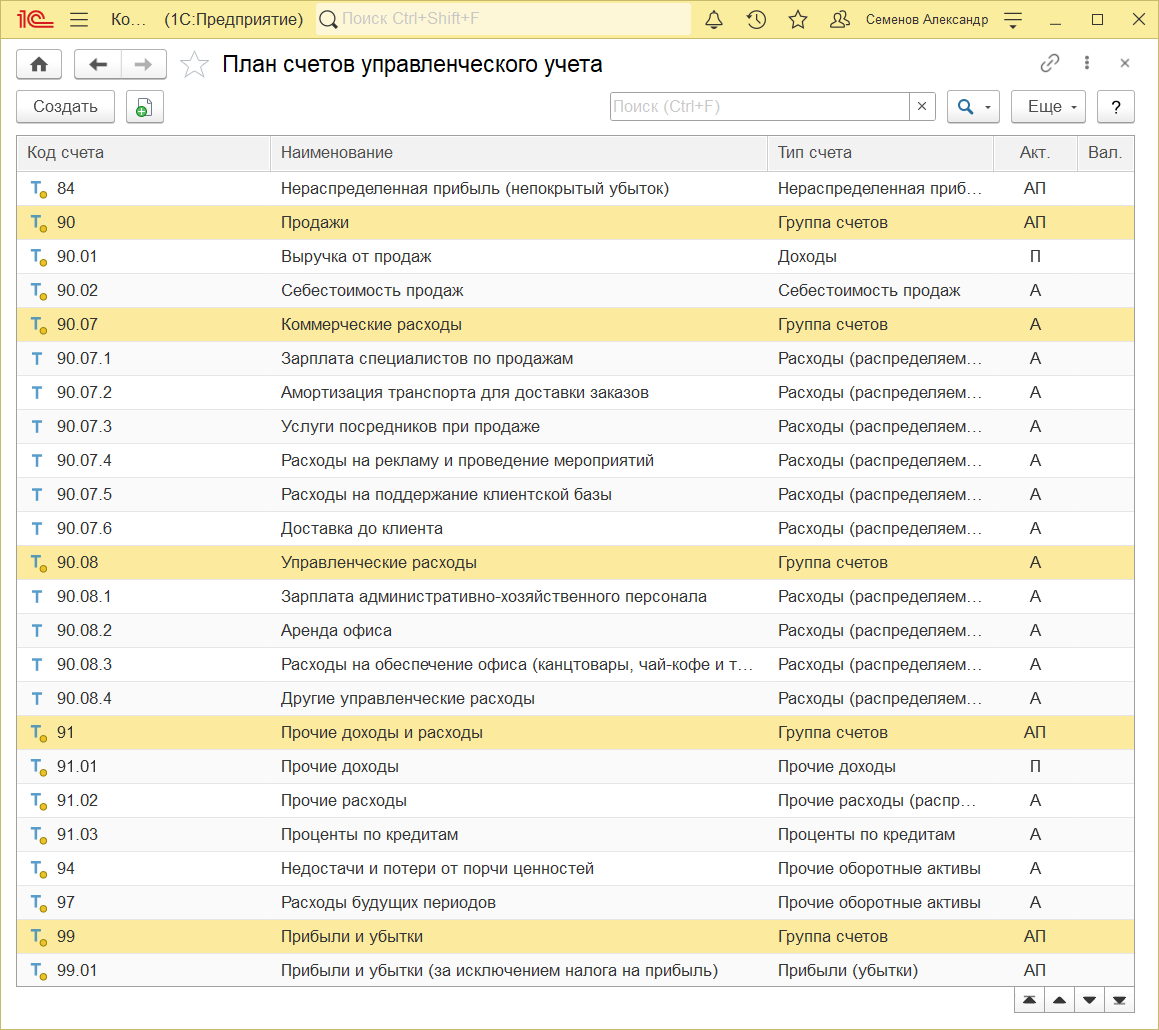Select row Зарплата административно-хозяйственного персонала
This screenshot has height=1030, width=1159.
pyautogui.click(x=575, y=597)
